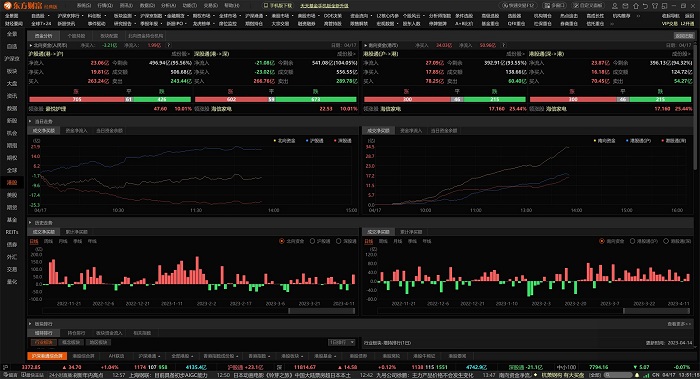Click the question mark icon beside 北向资金 net inflow
The width and height of the screenshot is (700, 379).
click(169, 45)
